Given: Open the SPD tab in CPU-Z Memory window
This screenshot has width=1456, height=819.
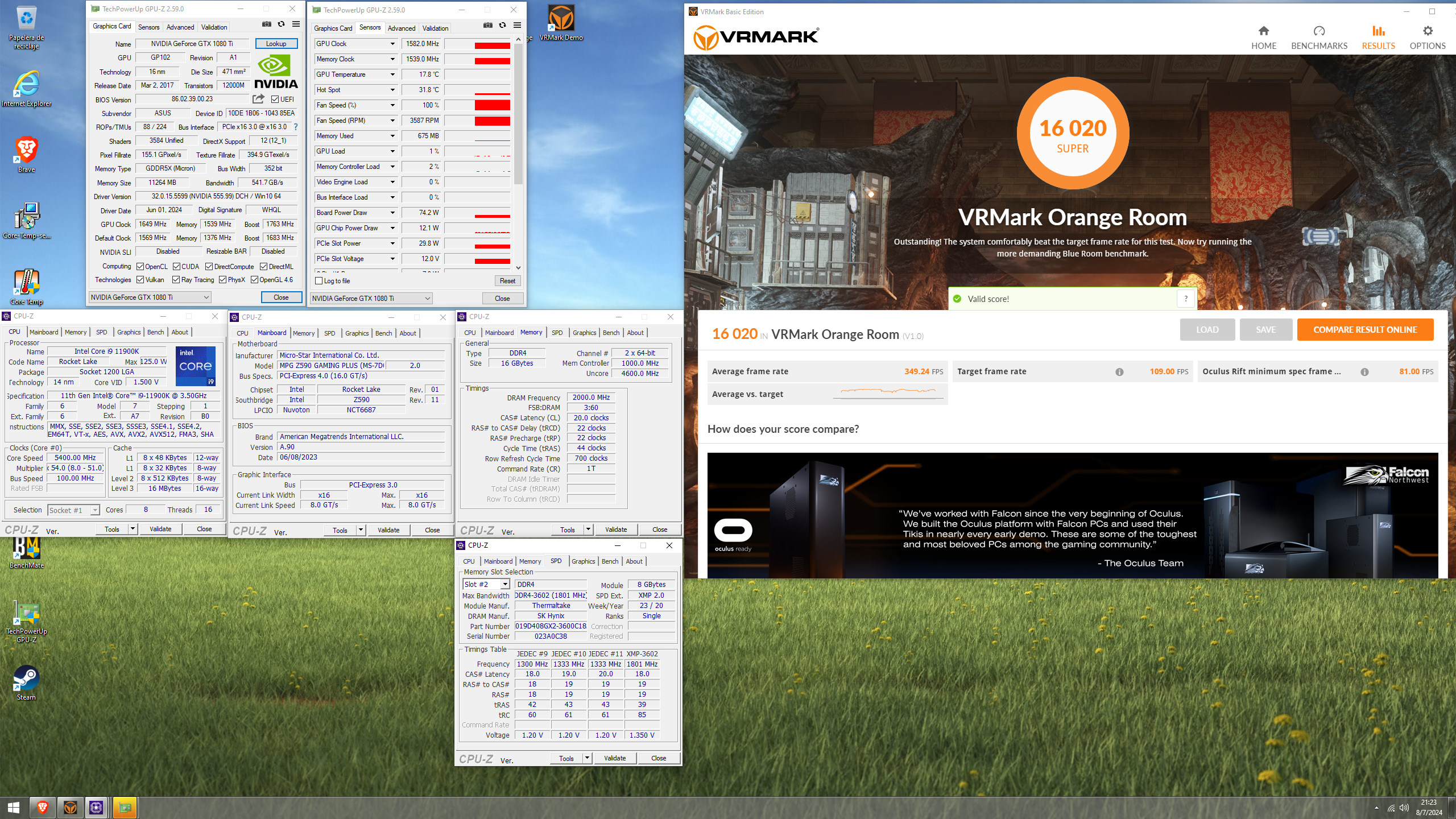Looking at the screenshot, I should pyautogui.click(x=557, y=333).
